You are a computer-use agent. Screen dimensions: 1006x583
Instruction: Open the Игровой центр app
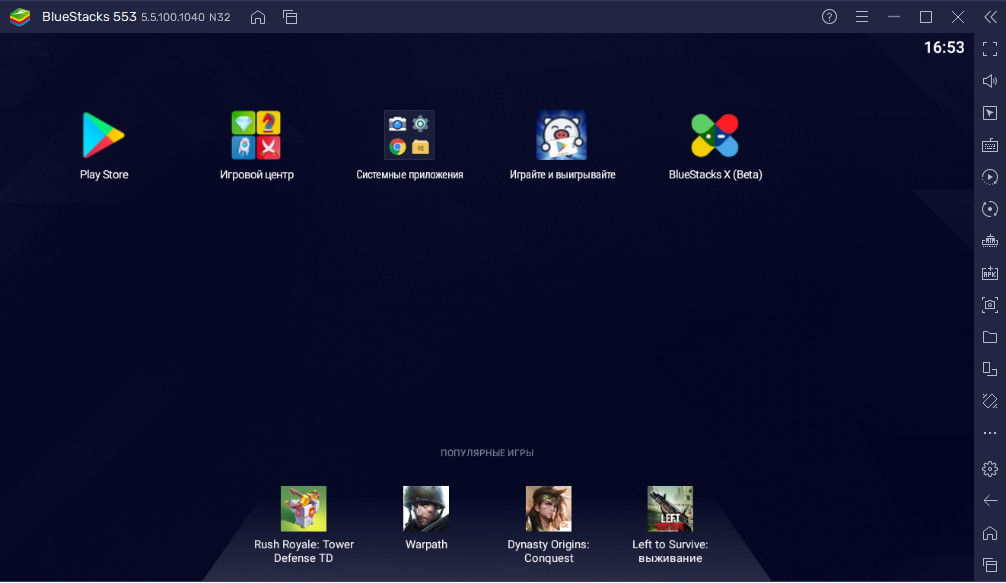[256, 135]
